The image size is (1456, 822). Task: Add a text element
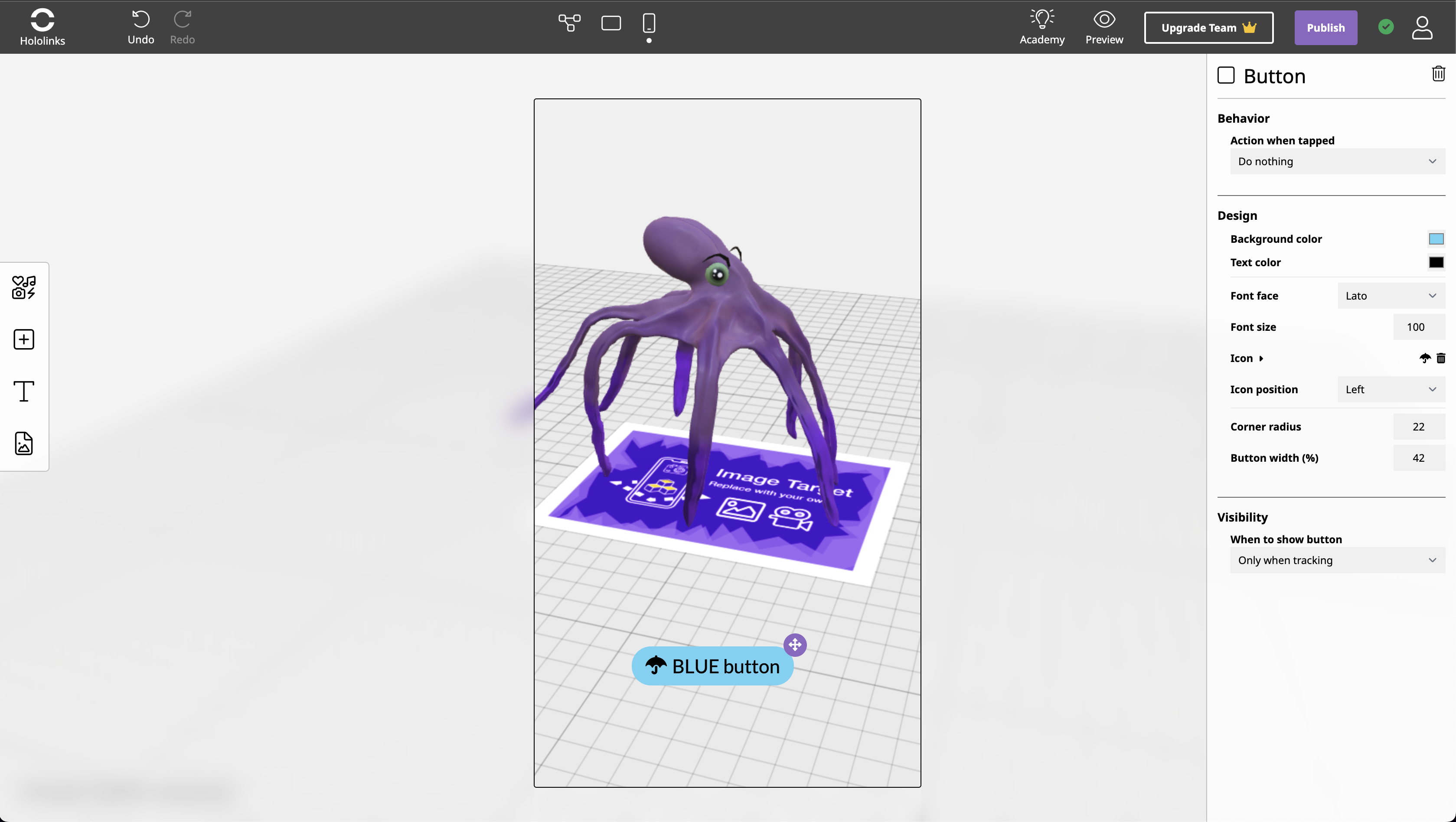point(24,391)
